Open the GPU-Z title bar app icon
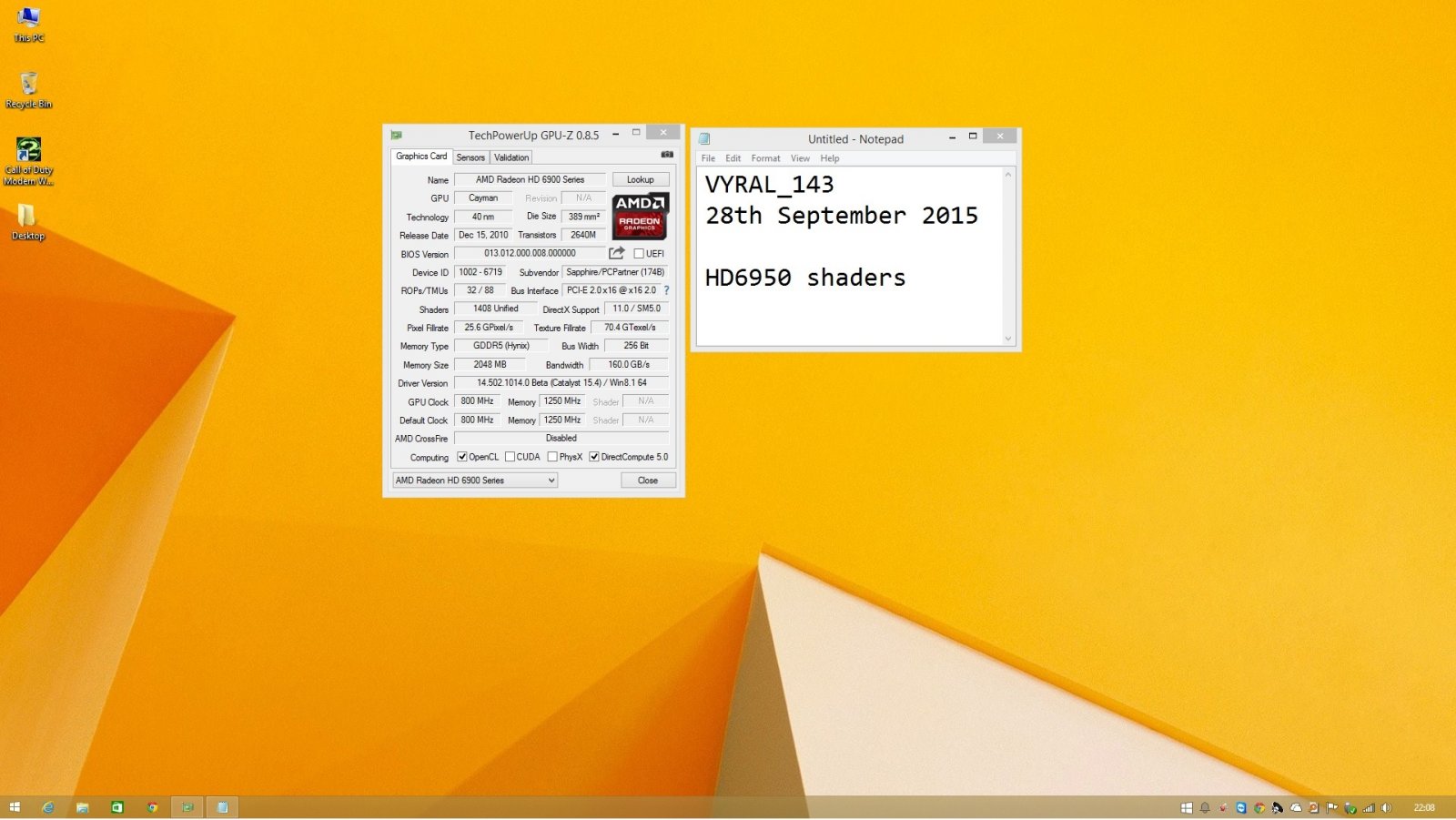The image size is (1456, 820). pyautogui.click(x=397, y=135)
